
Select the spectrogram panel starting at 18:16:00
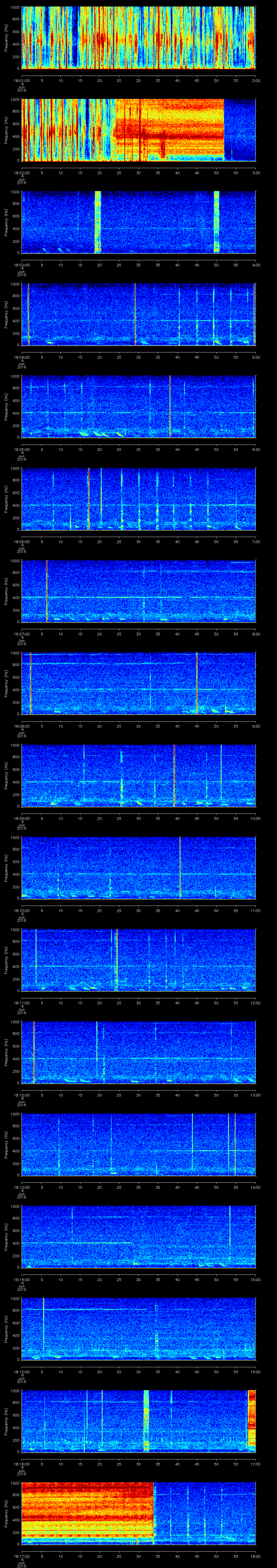pos(138,1422)
